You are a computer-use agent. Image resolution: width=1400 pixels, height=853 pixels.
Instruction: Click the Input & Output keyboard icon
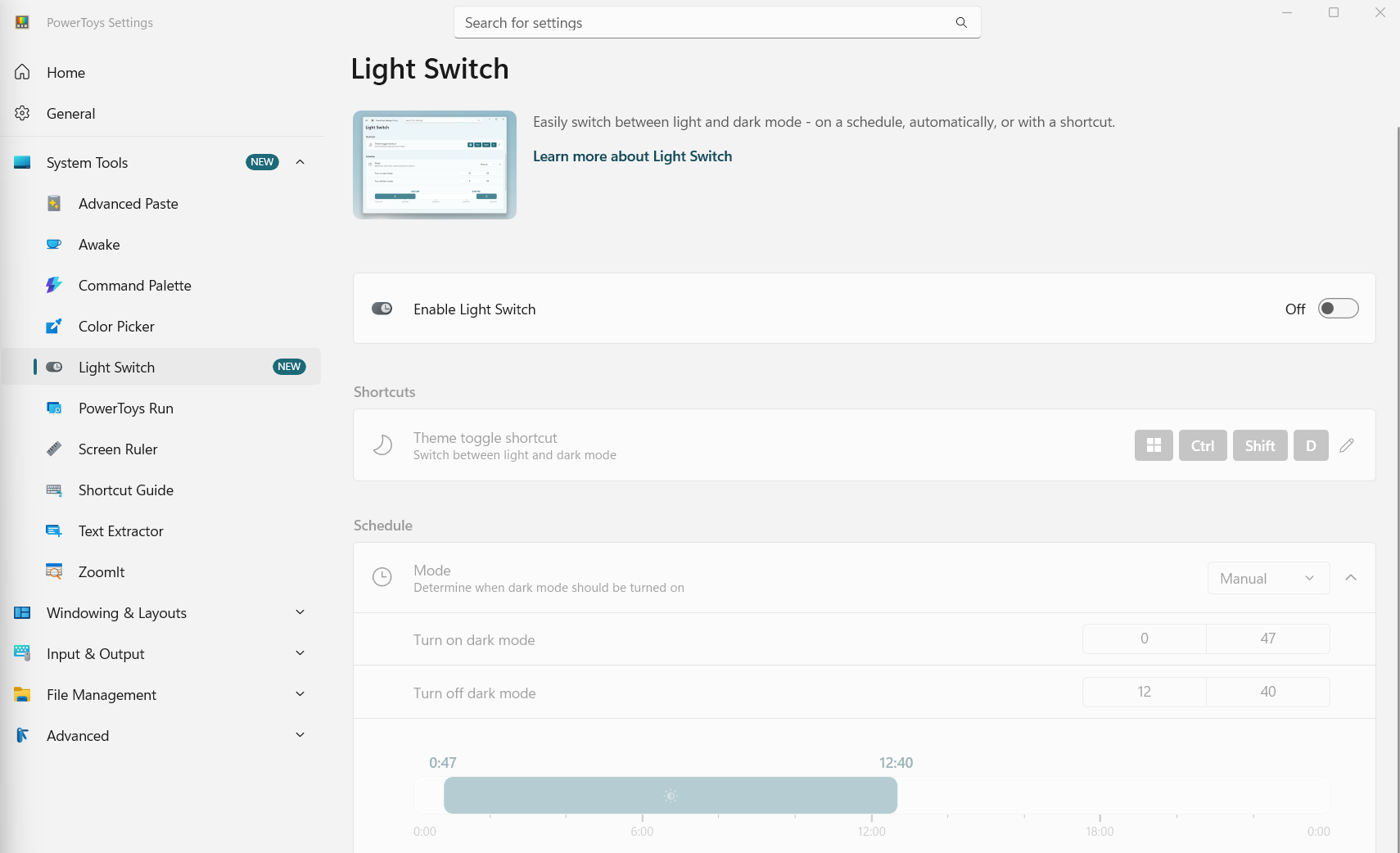pyautogui.click(x=22, y=653)
